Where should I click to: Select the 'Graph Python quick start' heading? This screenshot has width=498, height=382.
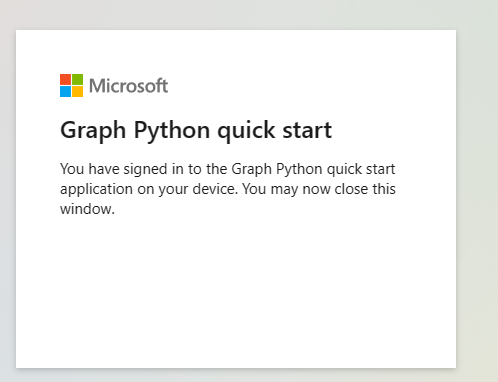coord(196,131)
